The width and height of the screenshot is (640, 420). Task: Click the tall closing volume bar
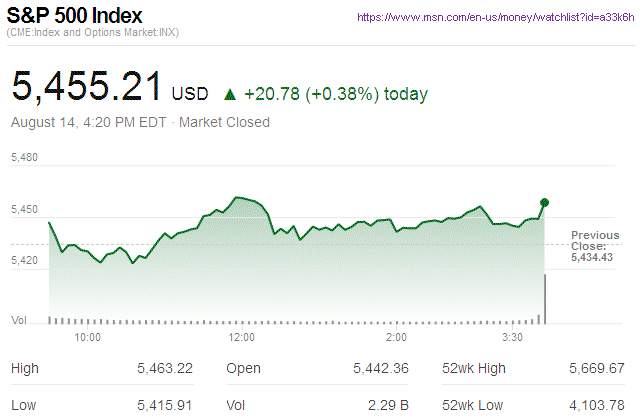(x=545, y=298)
